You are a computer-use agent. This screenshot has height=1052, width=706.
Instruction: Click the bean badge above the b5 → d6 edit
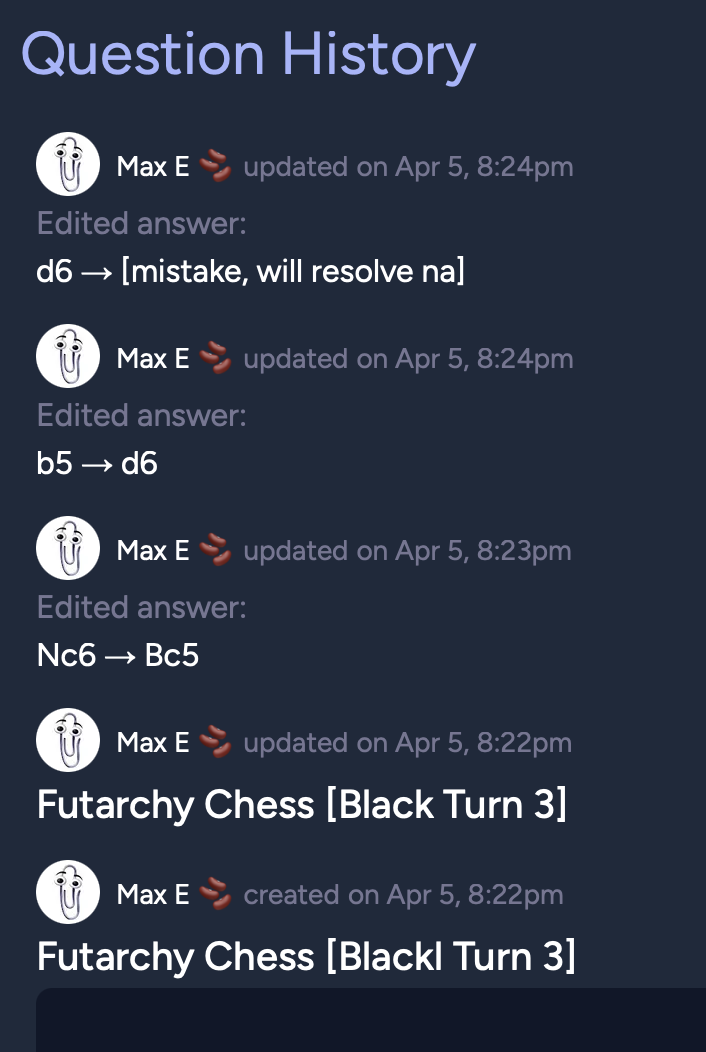[x=216, y=358]
